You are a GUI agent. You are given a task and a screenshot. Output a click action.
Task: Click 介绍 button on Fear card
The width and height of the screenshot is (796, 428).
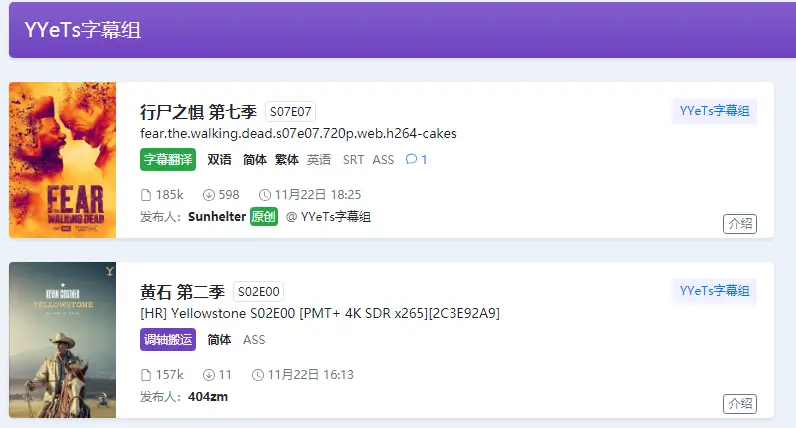[740, 224]
